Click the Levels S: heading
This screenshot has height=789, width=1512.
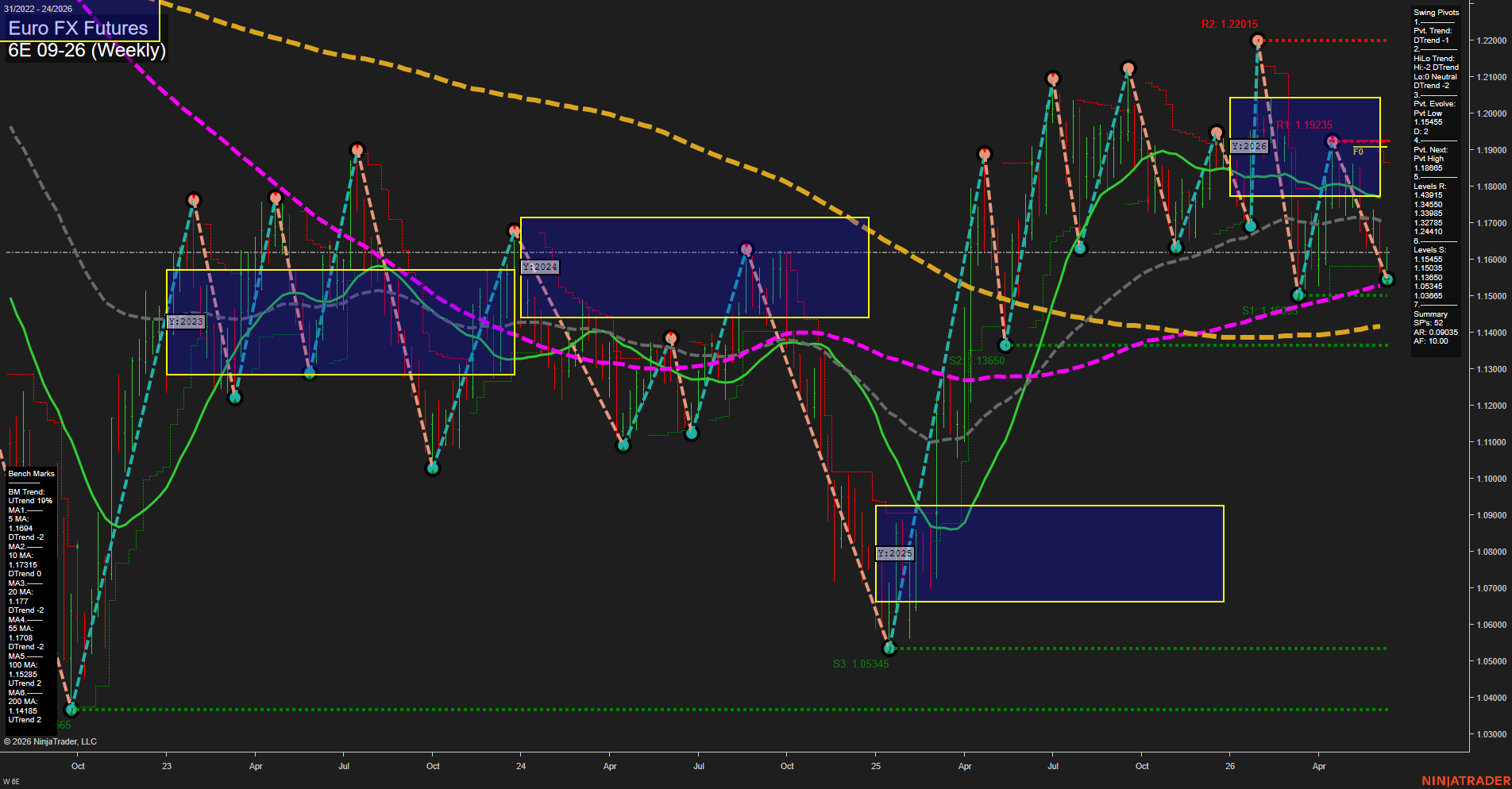[1429, 250]
